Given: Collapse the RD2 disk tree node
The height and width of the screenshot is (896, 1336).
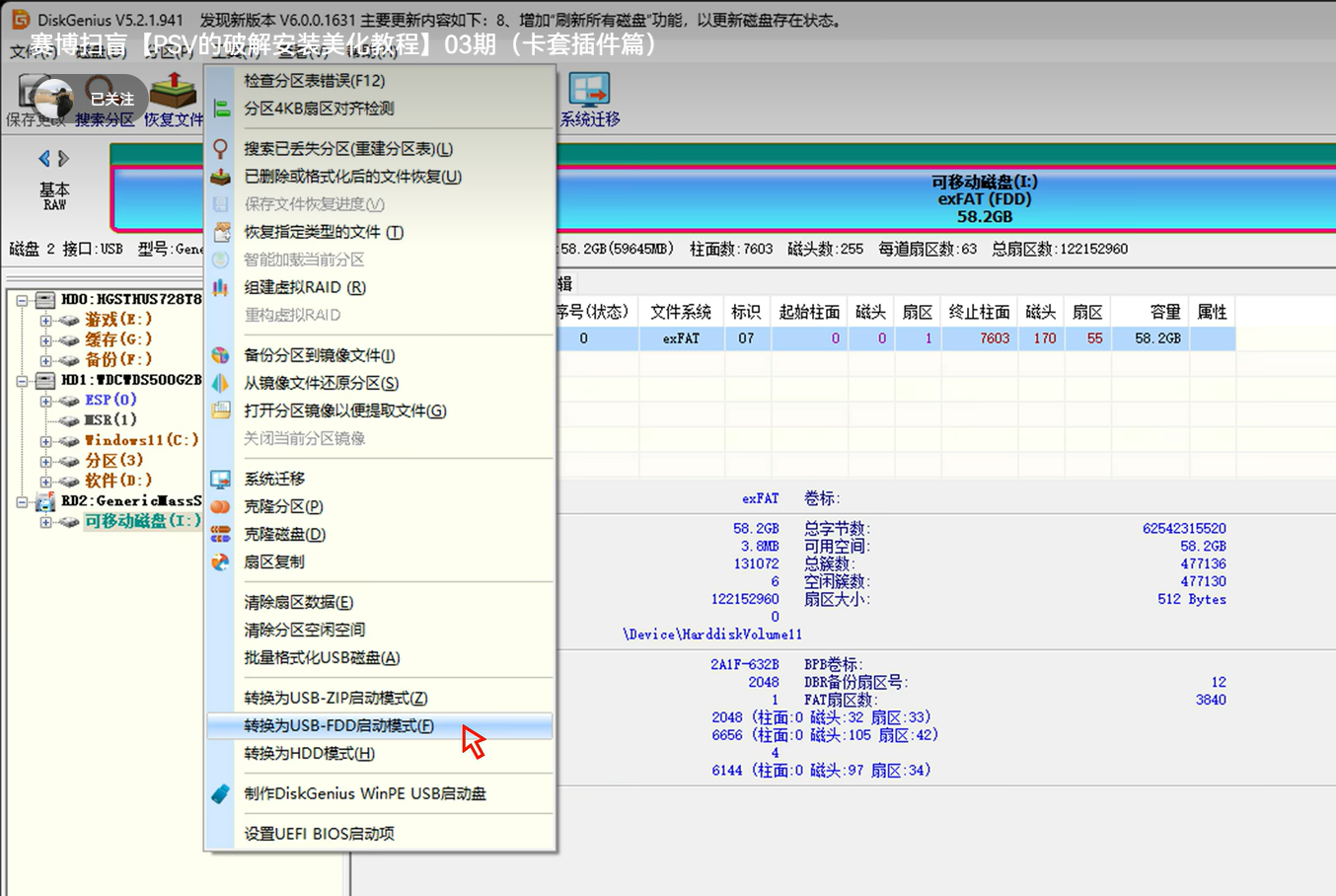Looking at the screenshot, I should [22, 501].
